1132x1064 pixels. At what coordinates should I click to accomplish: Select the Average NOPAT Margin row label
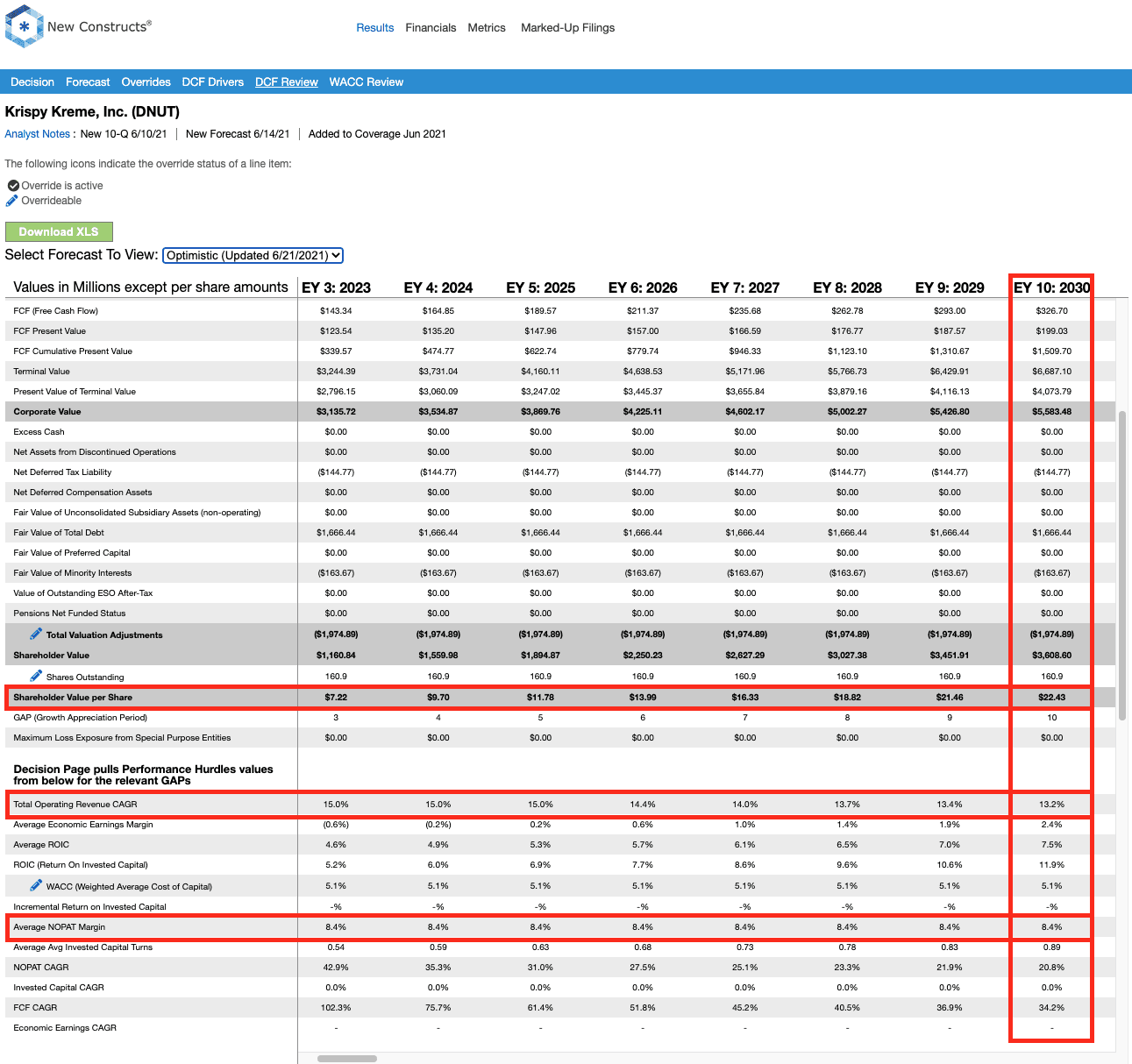(60, 927)
